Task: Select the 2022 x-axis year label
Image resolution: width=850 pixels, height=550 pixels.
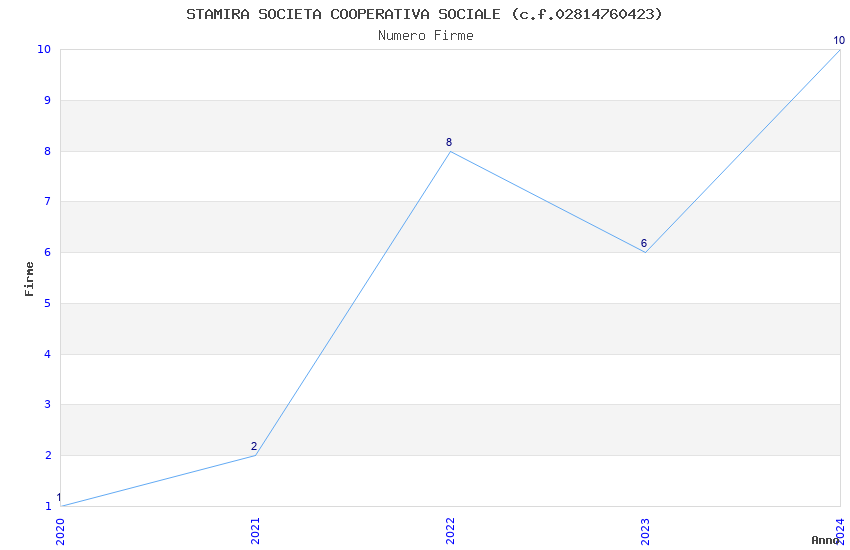Action: 450,531
